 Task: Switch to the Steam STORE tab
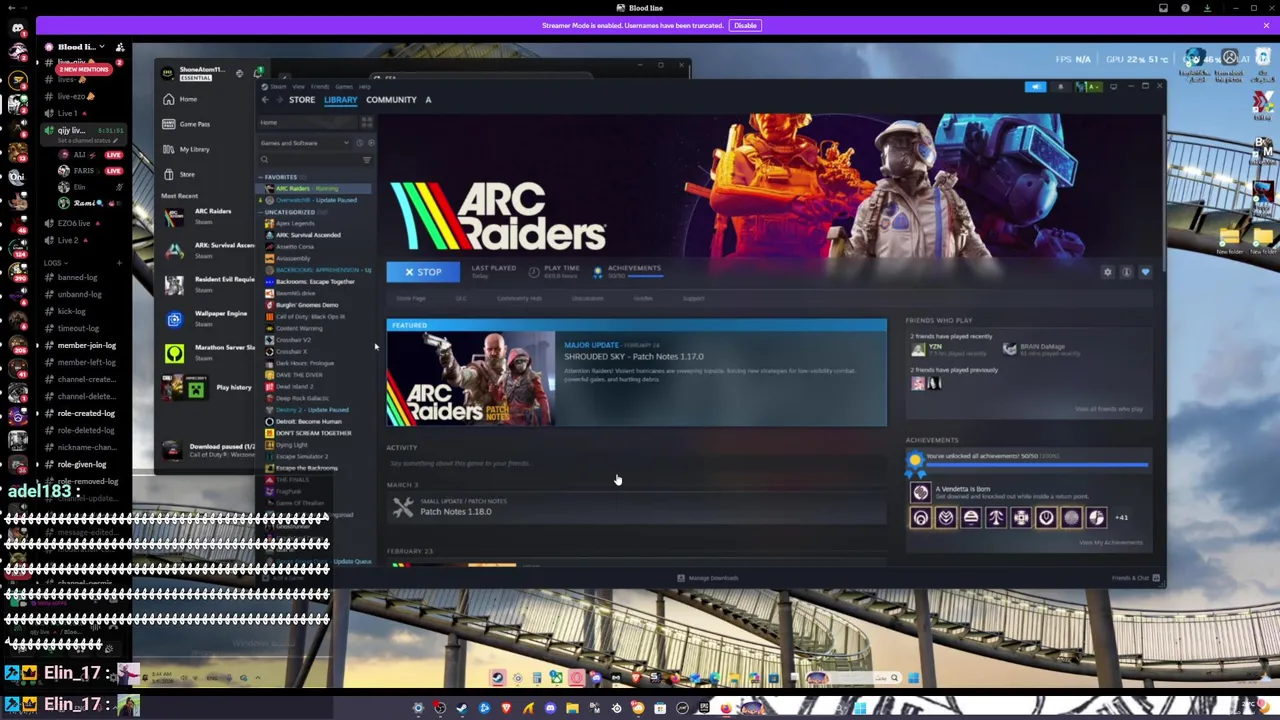tap(301, 100)
